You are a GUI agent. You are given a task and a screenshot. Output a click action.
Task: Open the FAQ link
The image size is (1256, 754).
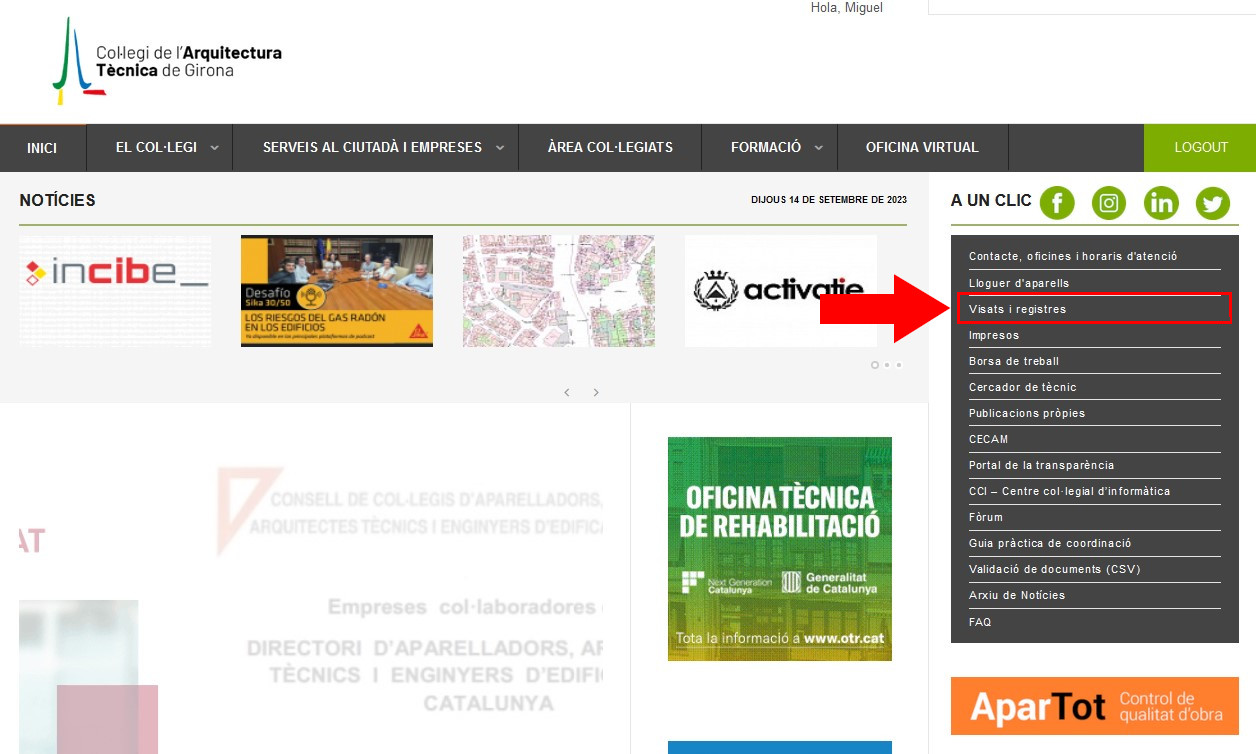[980, 622]
